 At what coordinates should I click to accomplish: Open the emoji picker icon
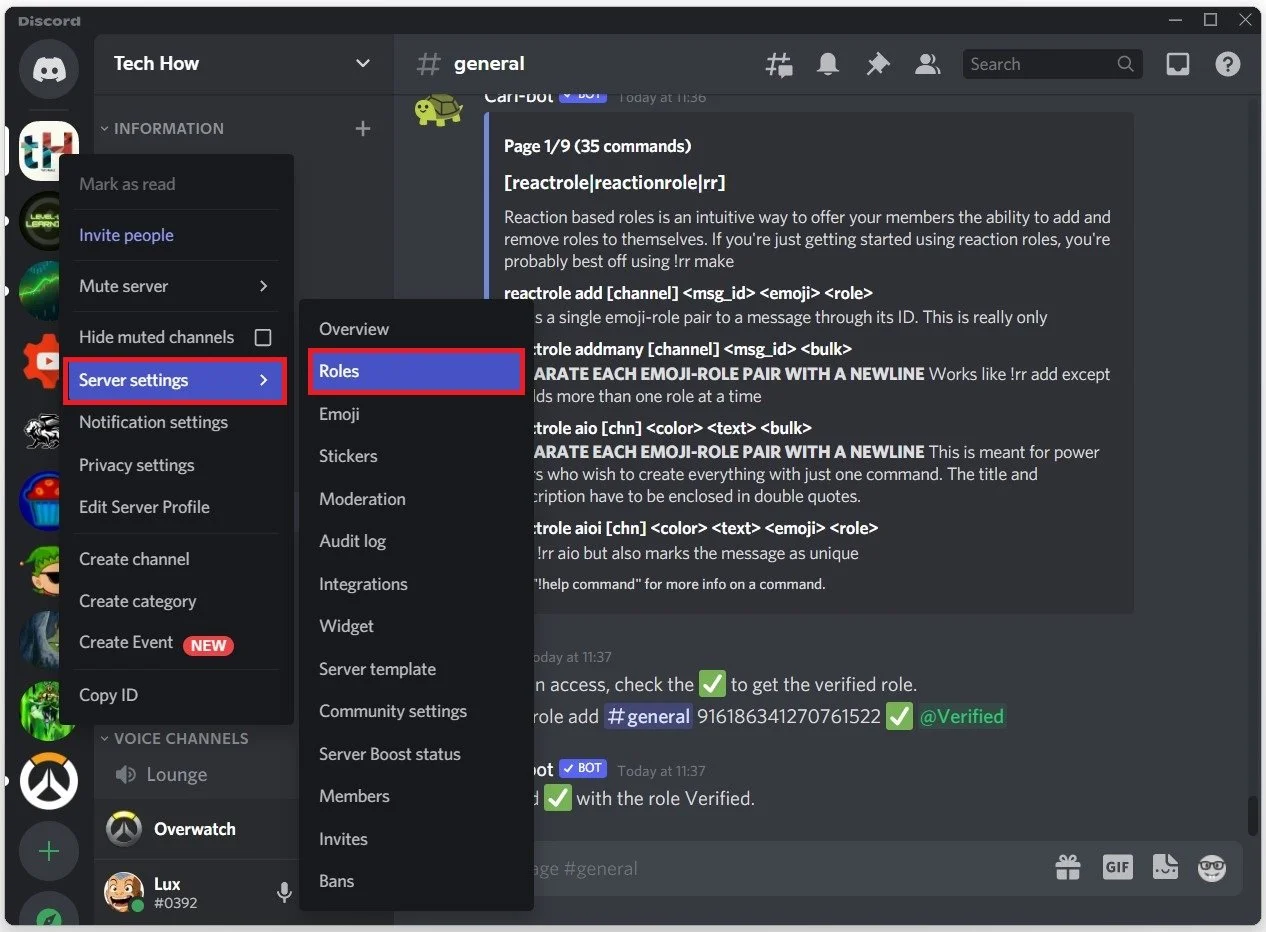point(1212,867)
